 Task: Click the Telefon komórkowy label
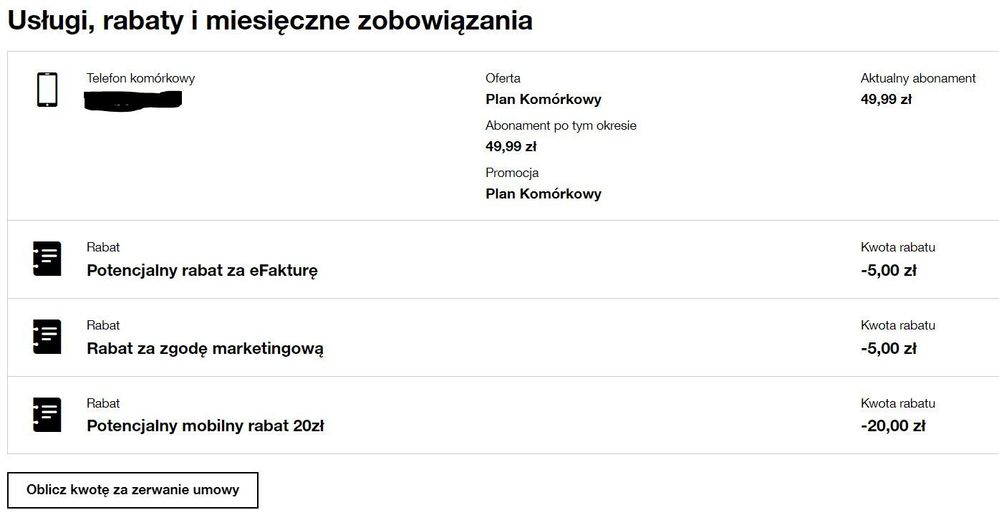141,78
